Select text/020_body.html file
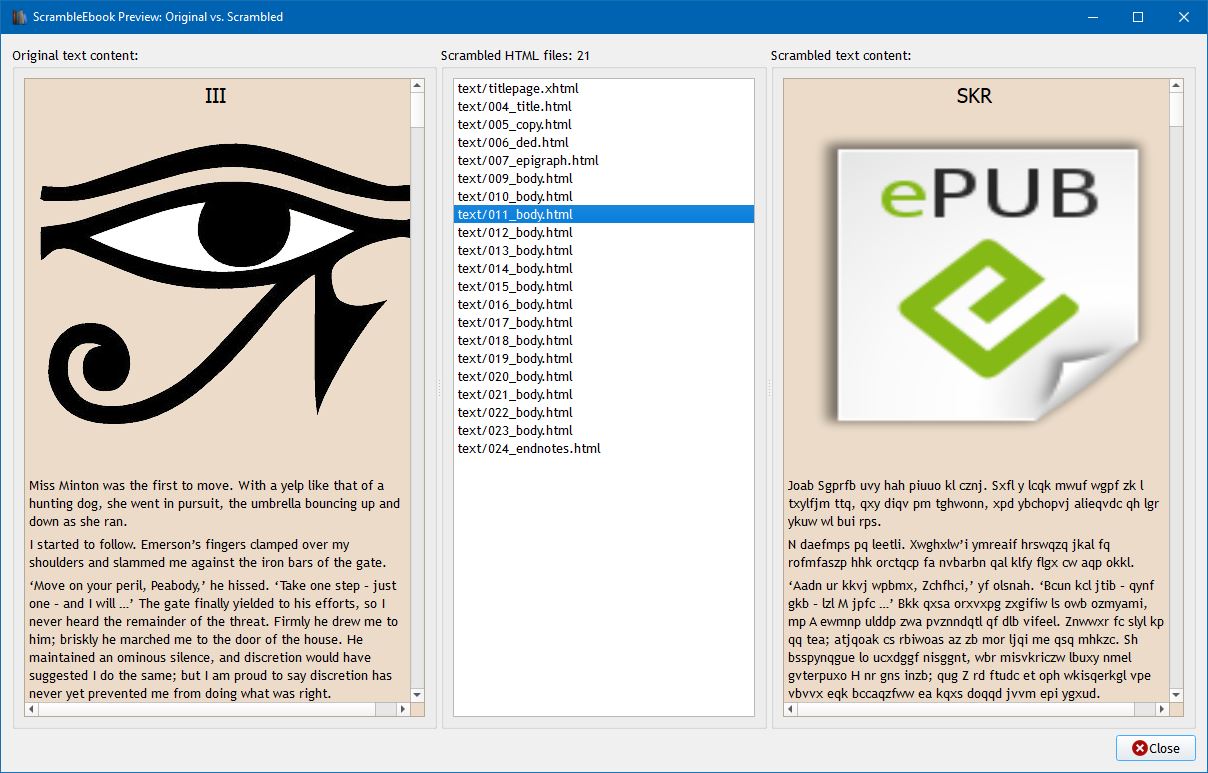Image resolution: width=1208 pixels, height=773 pixels. [x=604, y=376]
